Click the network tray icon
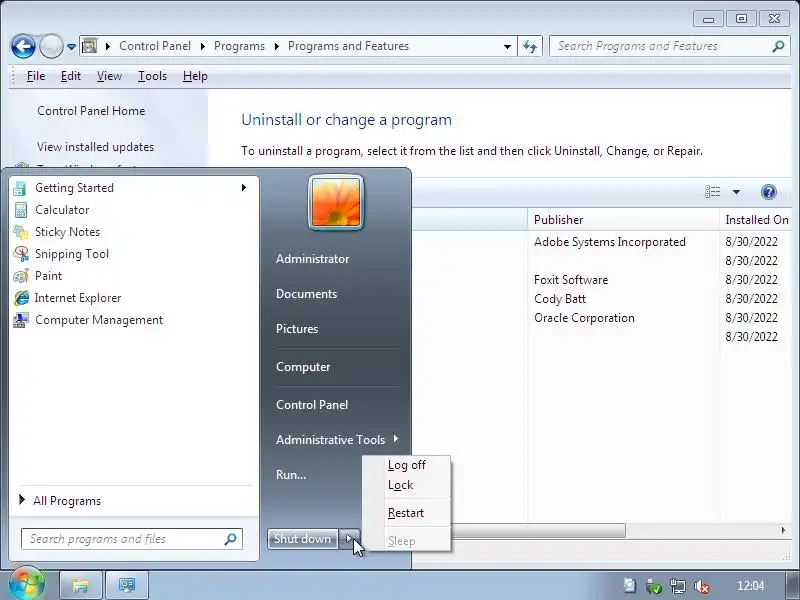This screenshot has width=800, height=600. (x=678, y=586)
